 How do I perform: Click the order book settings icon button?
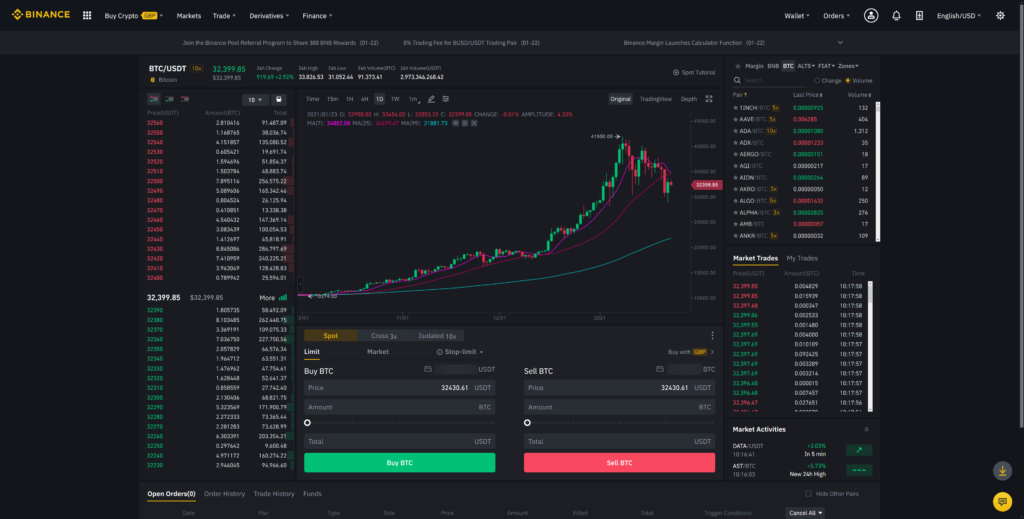(x=279, y=100)
